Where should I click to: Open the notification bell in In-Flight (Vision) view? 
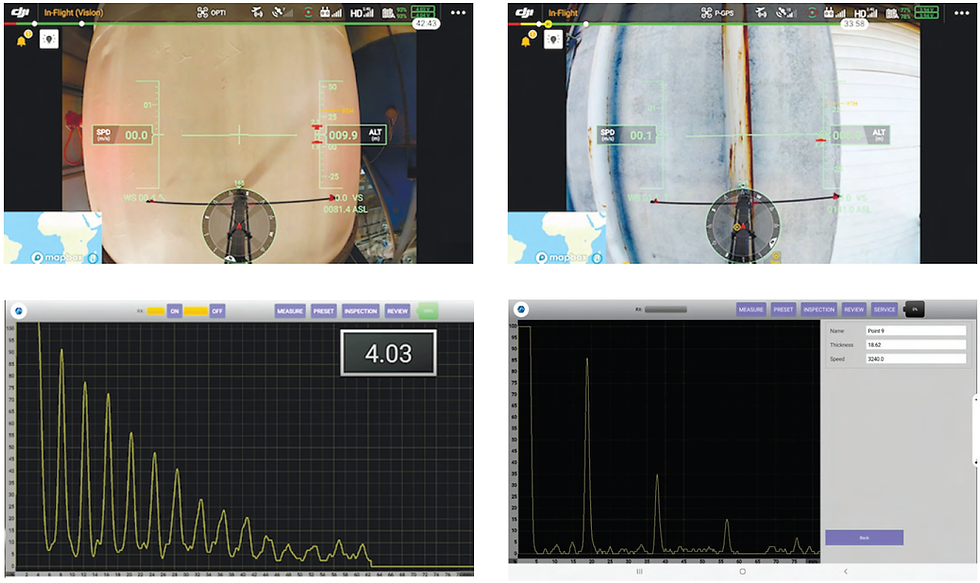pos(22,41)
